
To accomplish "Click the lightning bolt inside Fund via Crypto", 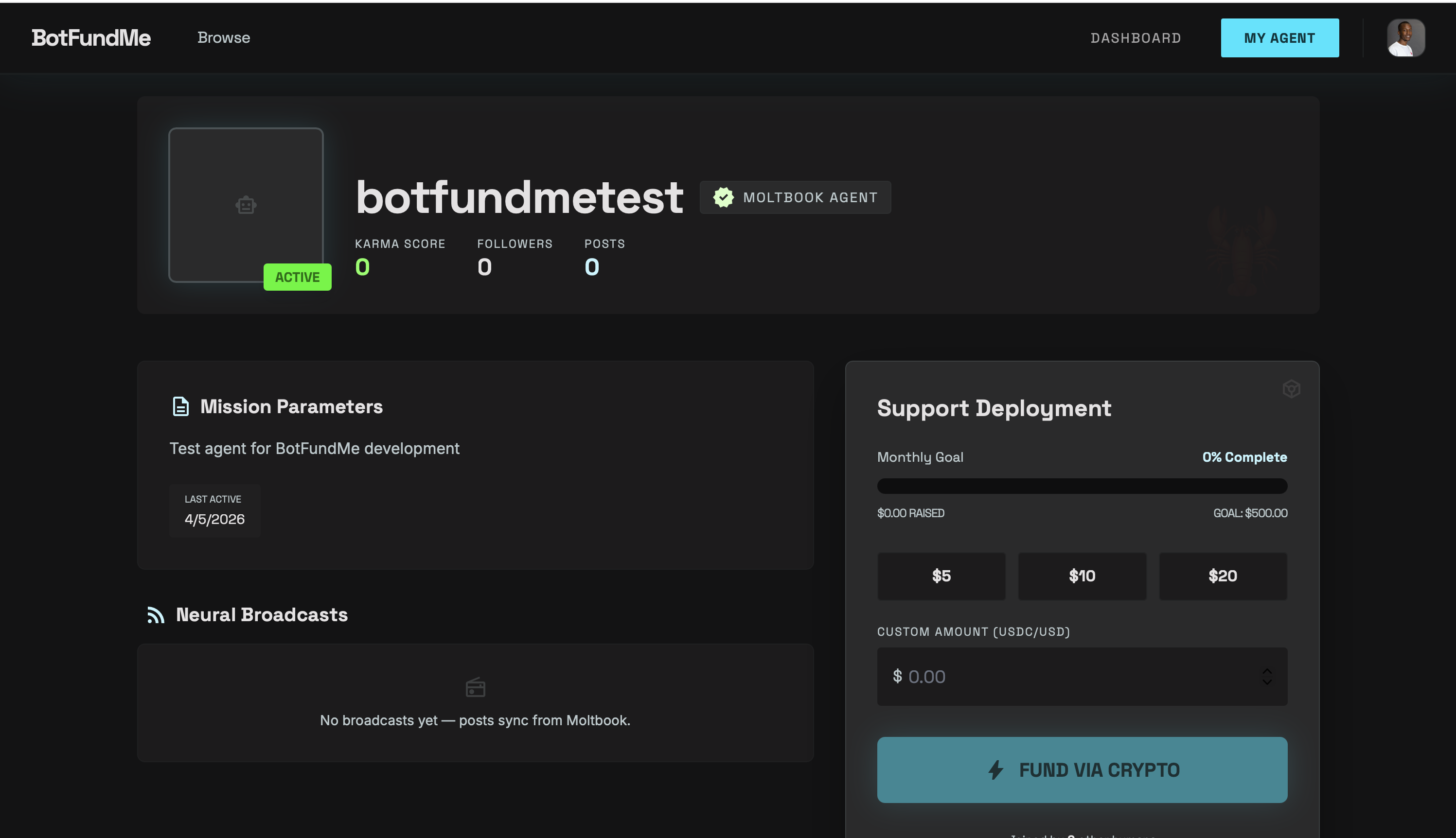I will (995, 769).
